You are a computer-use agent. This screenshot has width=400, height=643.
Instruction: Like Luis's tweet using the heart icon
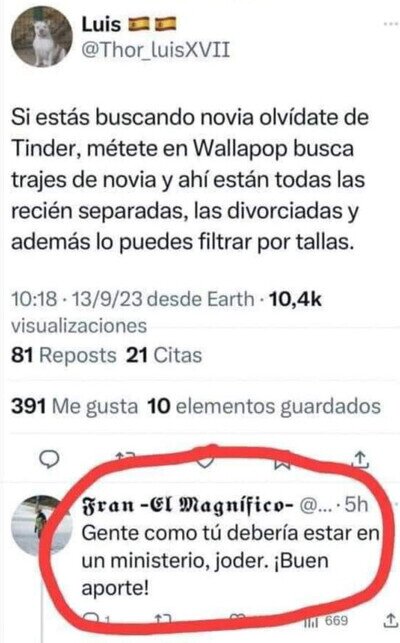205,461
